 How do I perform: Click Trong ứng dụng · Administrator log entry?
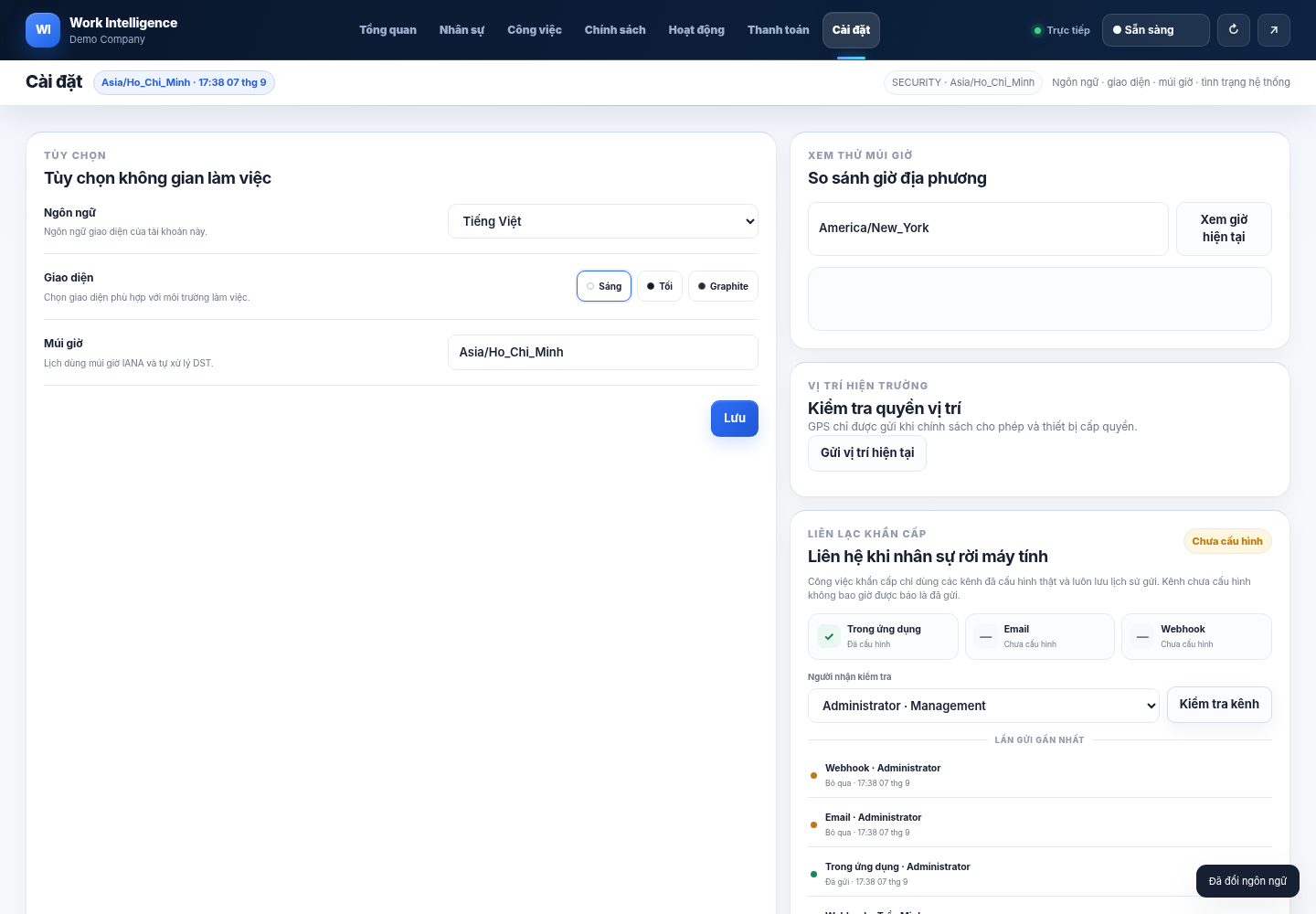(x=1040, y=873)
